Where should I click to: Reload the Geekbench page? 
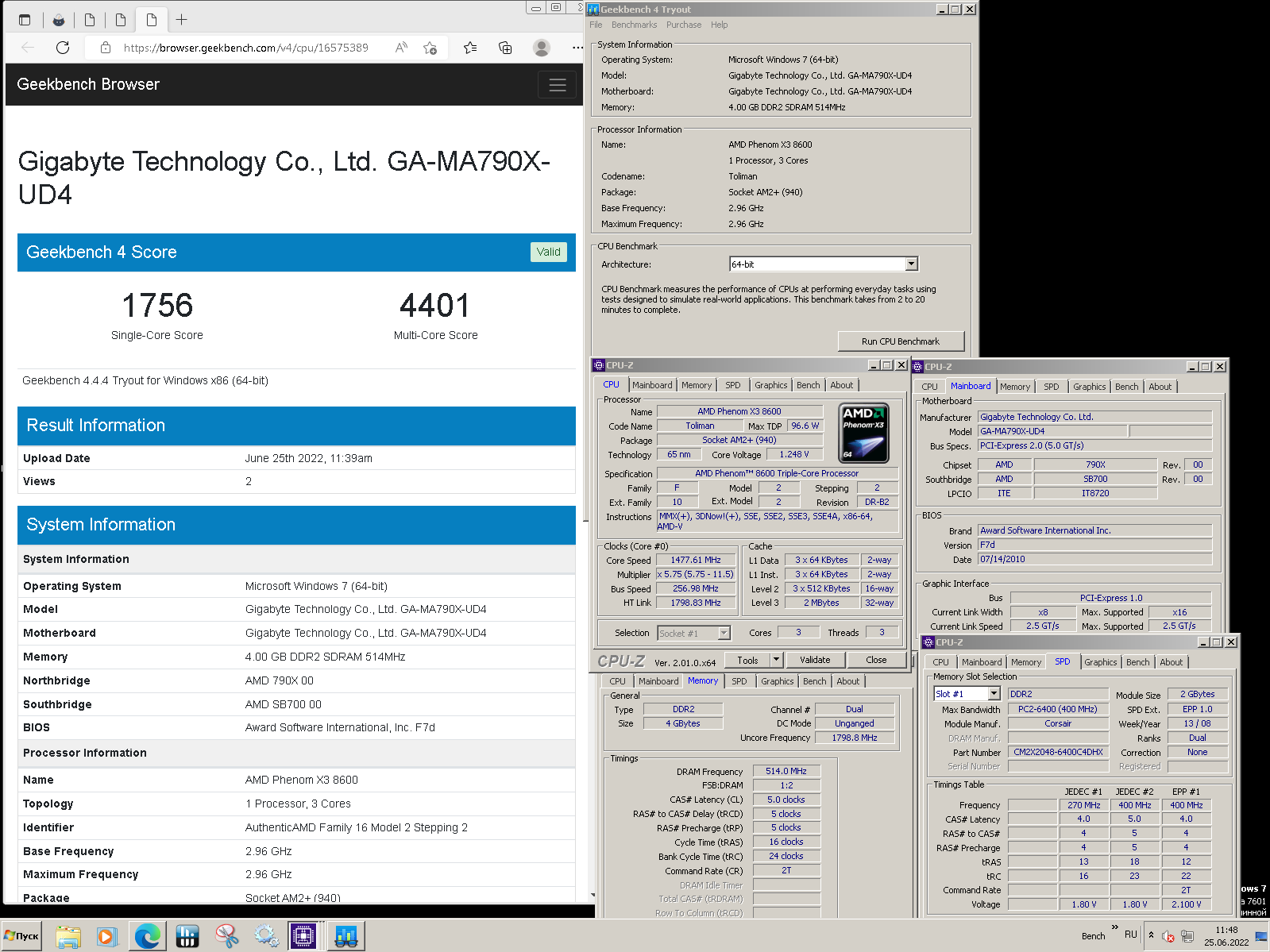pyautogui.click(x=63, y=48)
